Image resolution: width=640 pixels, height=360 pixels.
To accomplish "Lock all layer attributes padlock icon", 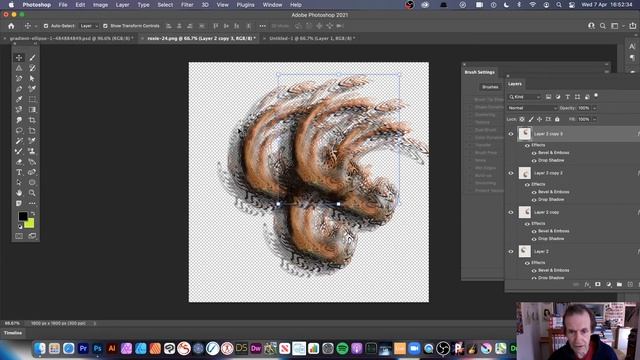I will coord(557,119).
